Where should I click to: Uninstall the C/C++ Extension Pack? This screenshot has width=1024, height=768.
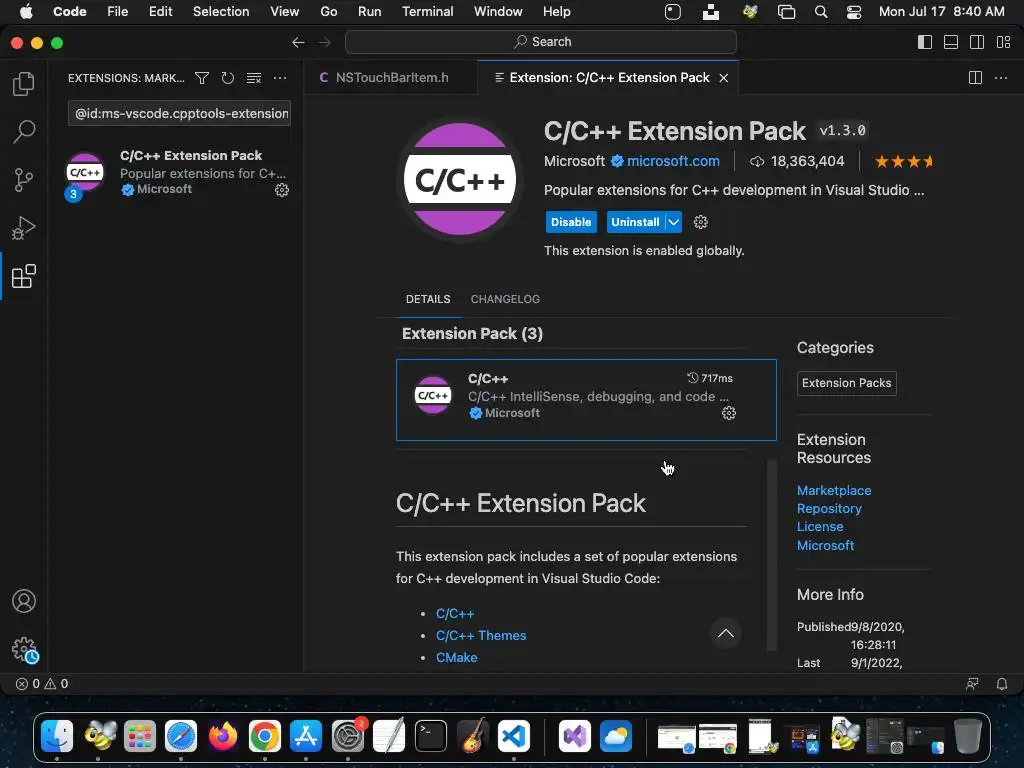(x=635, y=222)
